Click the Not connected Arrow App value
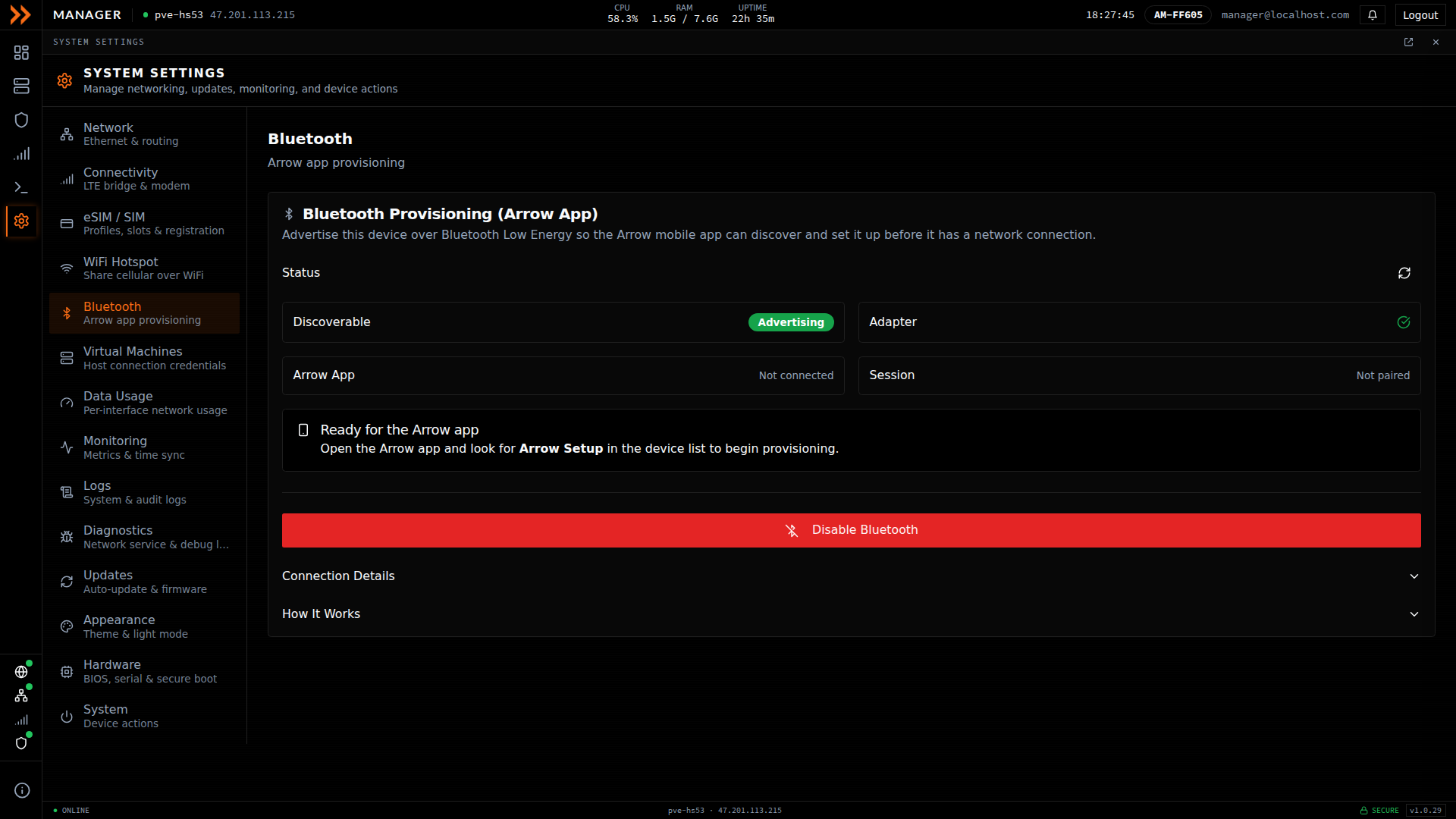1456x819 pixels. pos(795,375)
